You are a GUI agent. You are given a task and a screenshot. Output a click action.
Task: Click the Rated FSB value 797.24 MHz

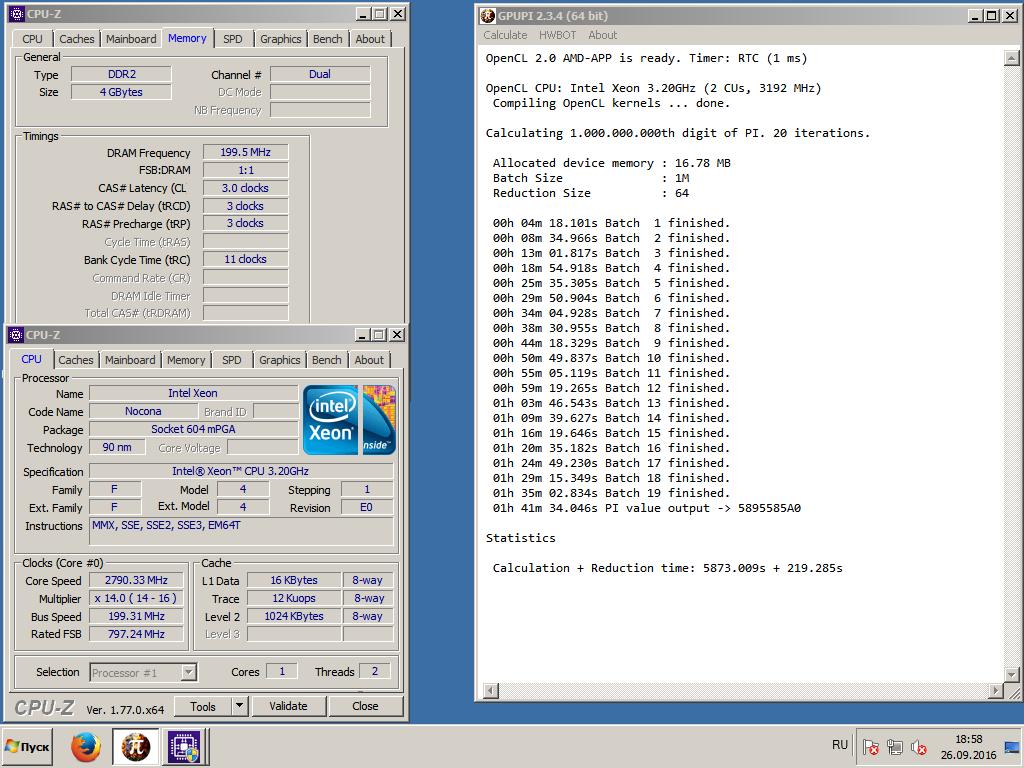coord(136,634)
